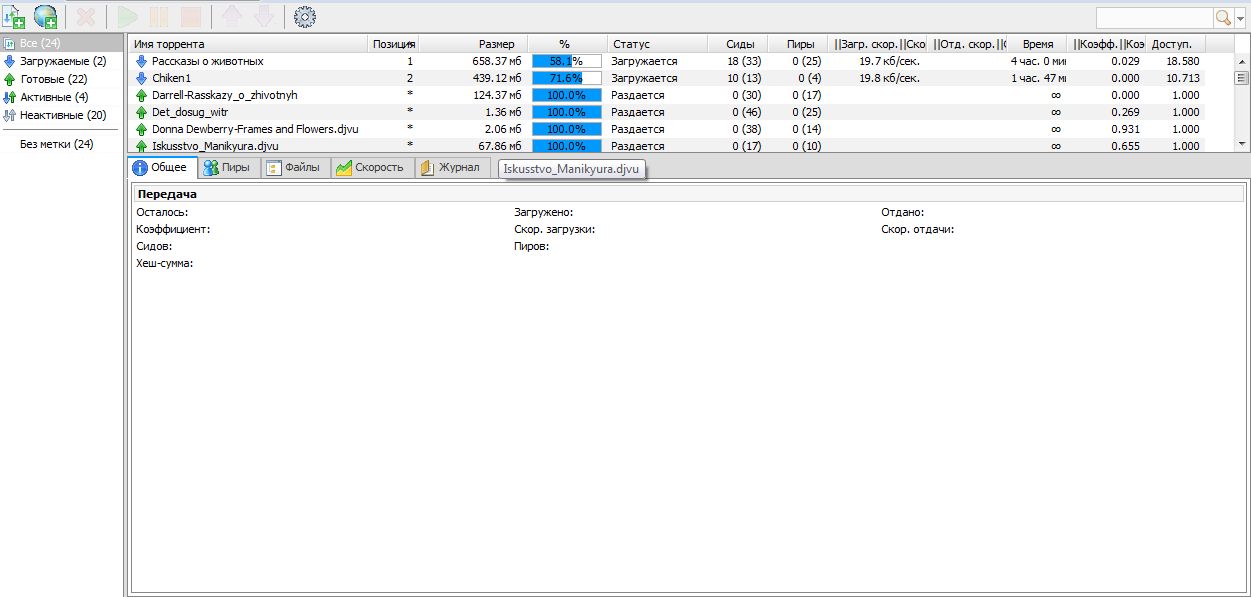Screen dimensions: 1251x597
Task: Click the Add Torrent from URL globe icon
Action: [x=45, y=17]
